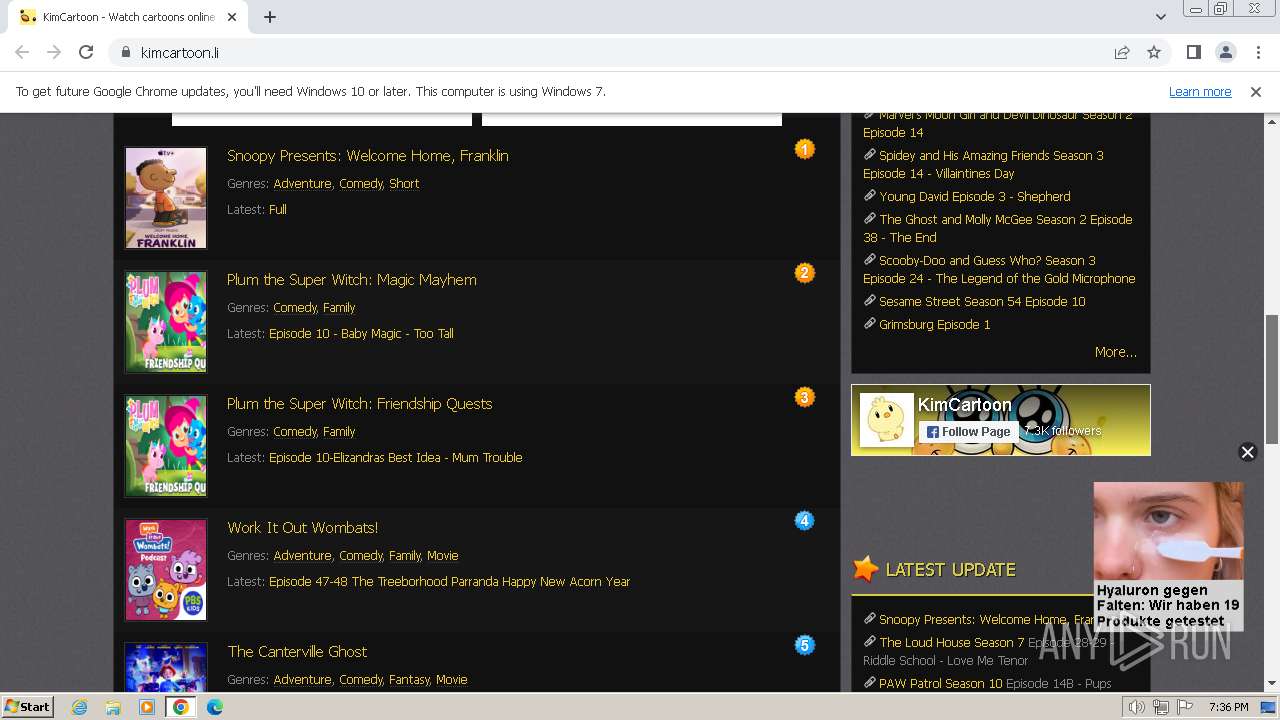Click the volume speaker tray icon
This screenshot has width=1280, height=720.
tap(1137, 707)
